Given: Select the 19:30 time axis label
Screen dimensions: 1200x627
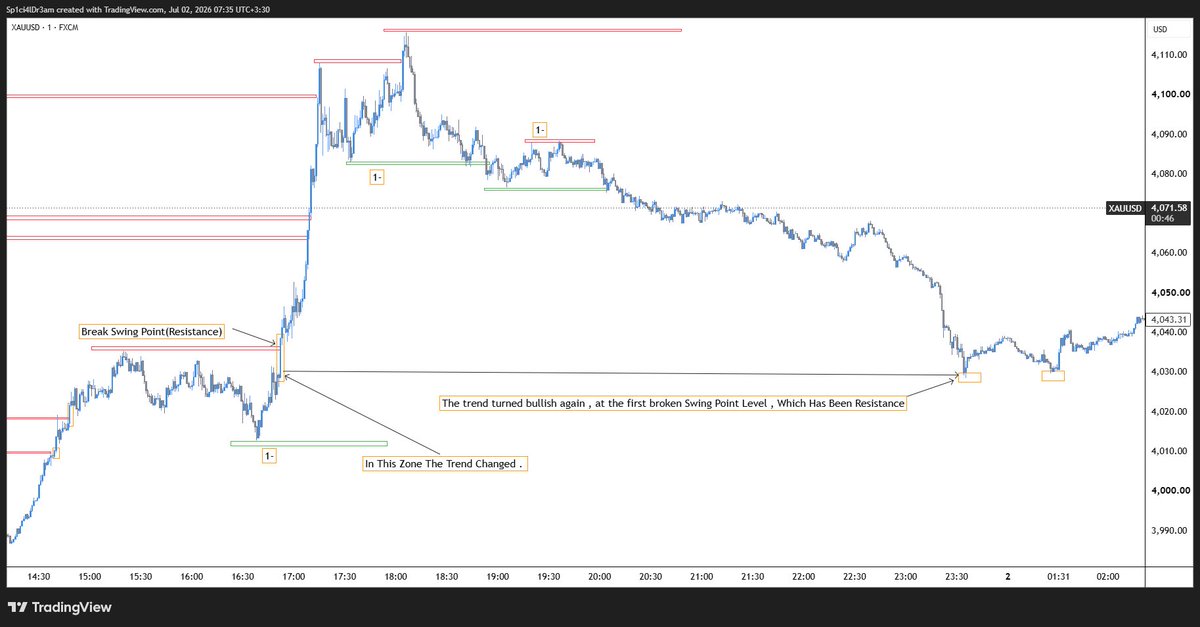Looking at the screenshot, I should 548,577.
